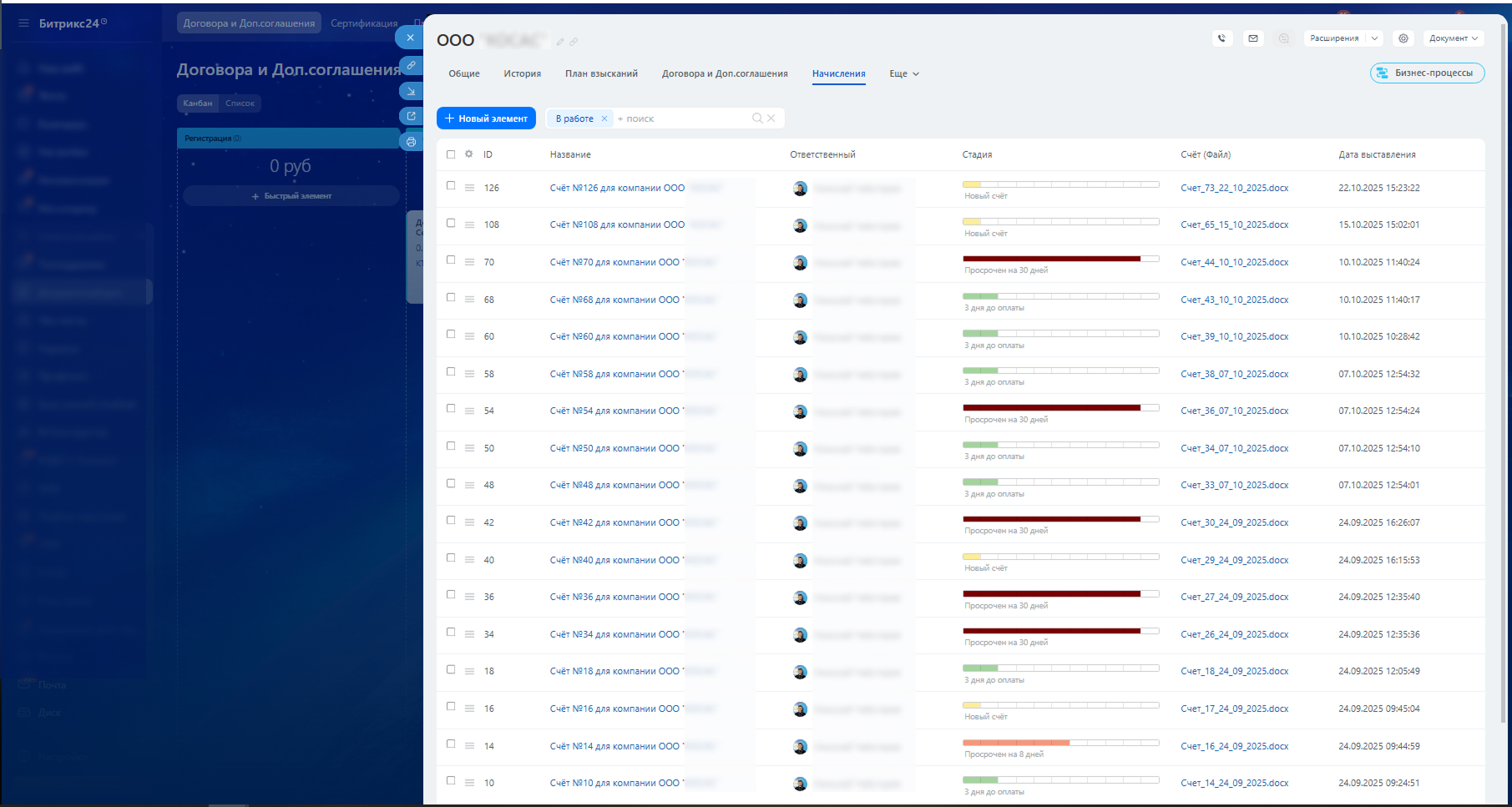Click the pencil icon to edit company title
The width and height of the screenshot is (1512, 807).
[560, 42]
